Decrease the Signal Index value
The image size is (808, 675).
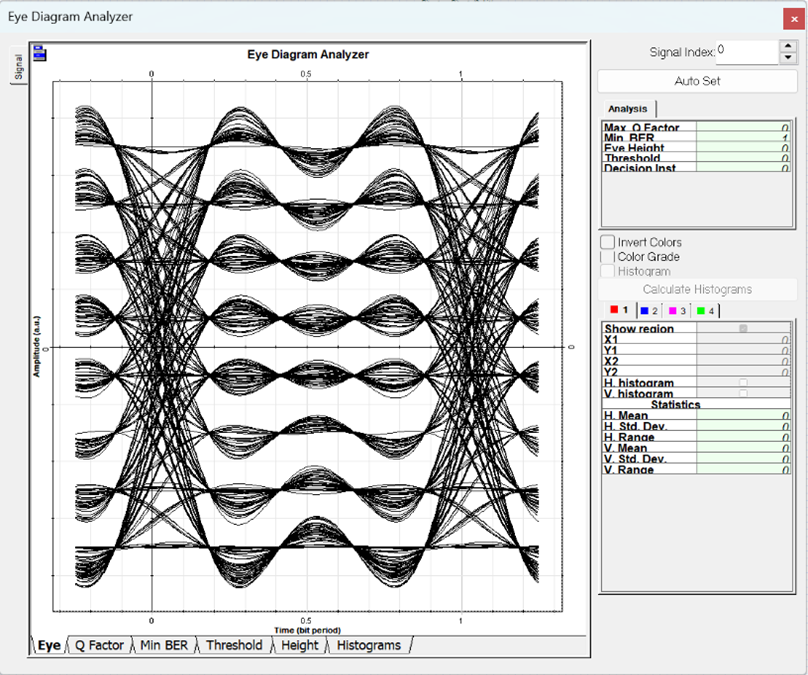pos(787,58)
